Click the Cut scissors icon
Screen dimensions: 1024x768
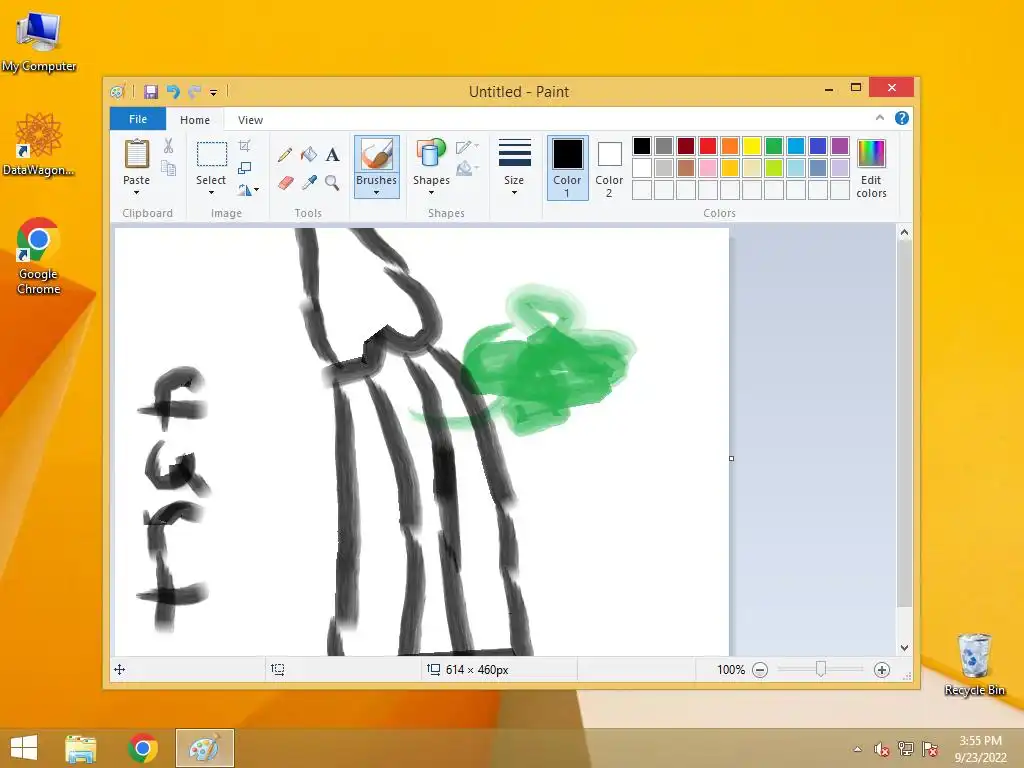(x=168, y=146)
